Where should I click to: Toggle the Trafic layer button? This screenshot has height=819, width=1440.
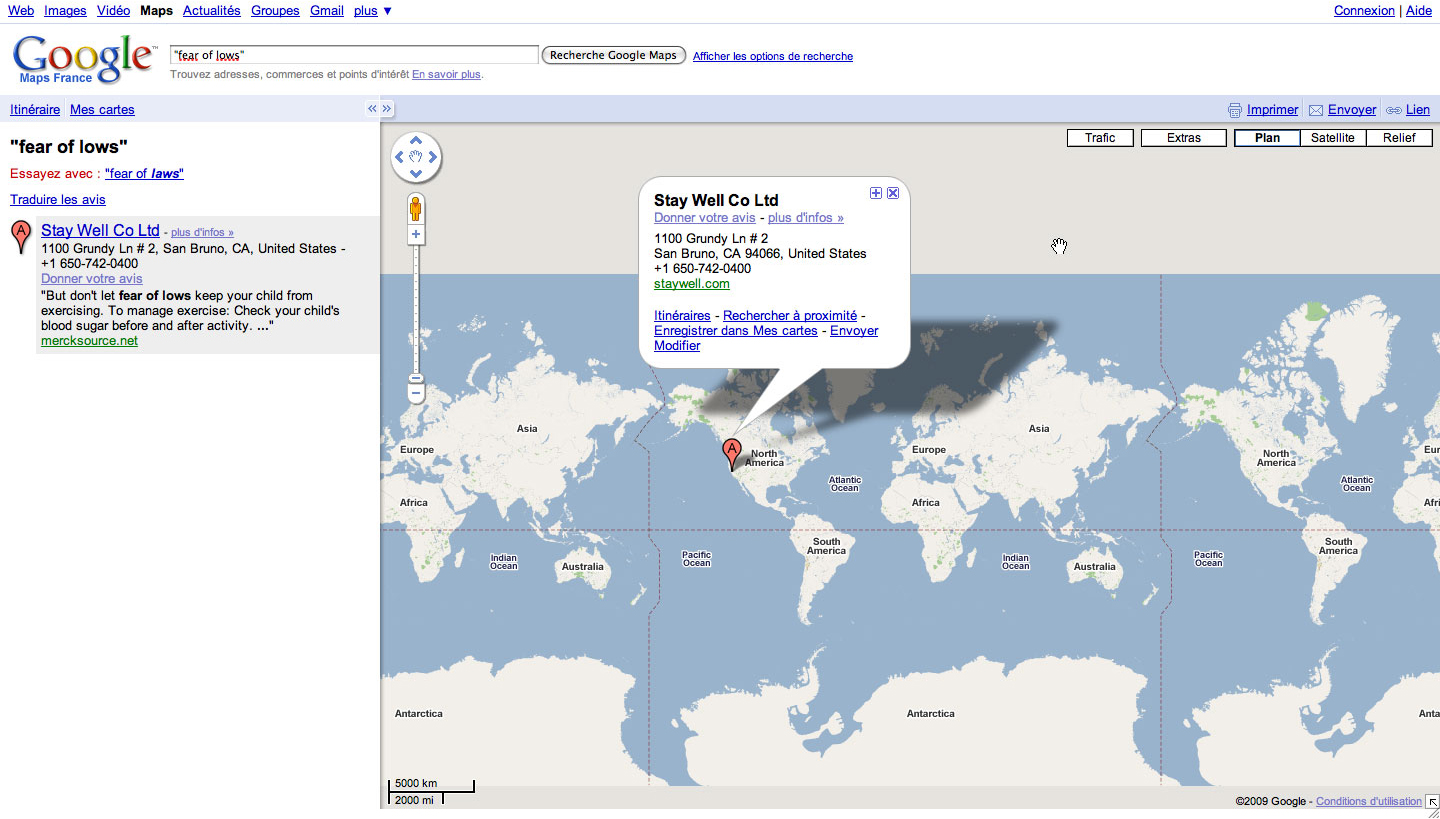(1100, 138)
